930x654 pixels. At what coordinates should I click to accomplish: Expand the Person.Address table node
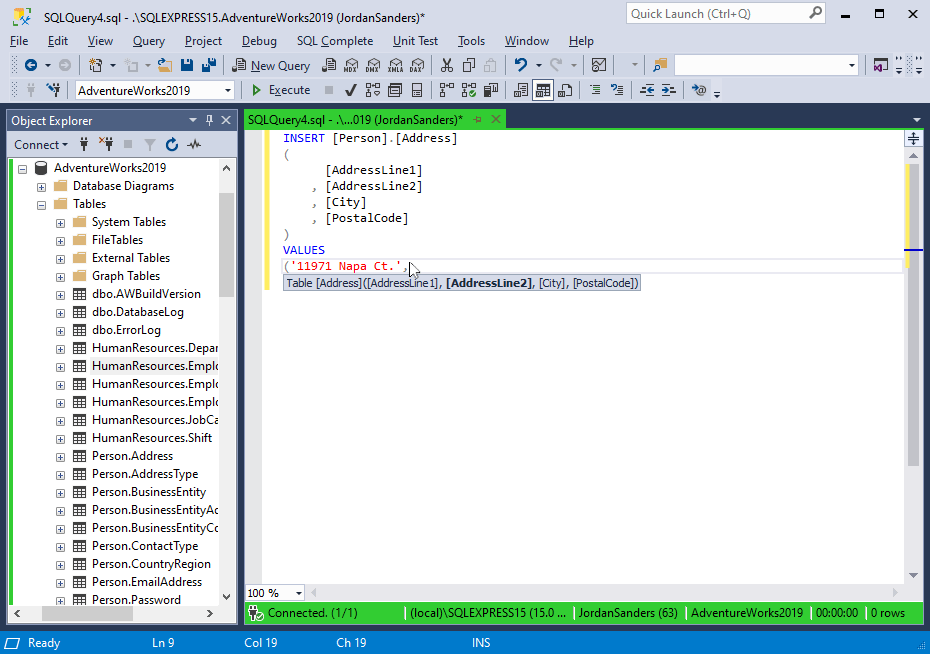tap(60, 457)
